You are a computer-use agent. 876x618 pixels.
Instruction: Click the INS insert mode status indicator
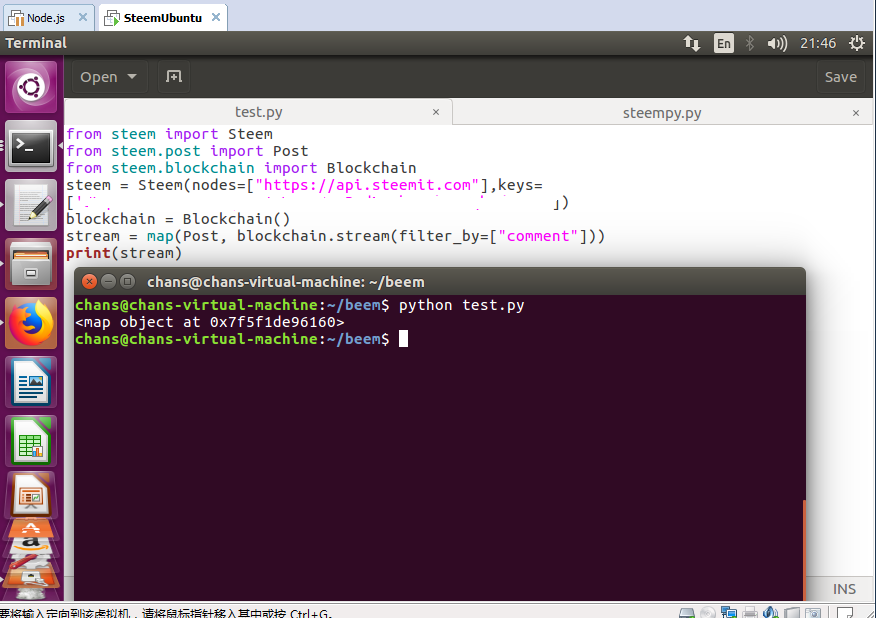(844, 589)
